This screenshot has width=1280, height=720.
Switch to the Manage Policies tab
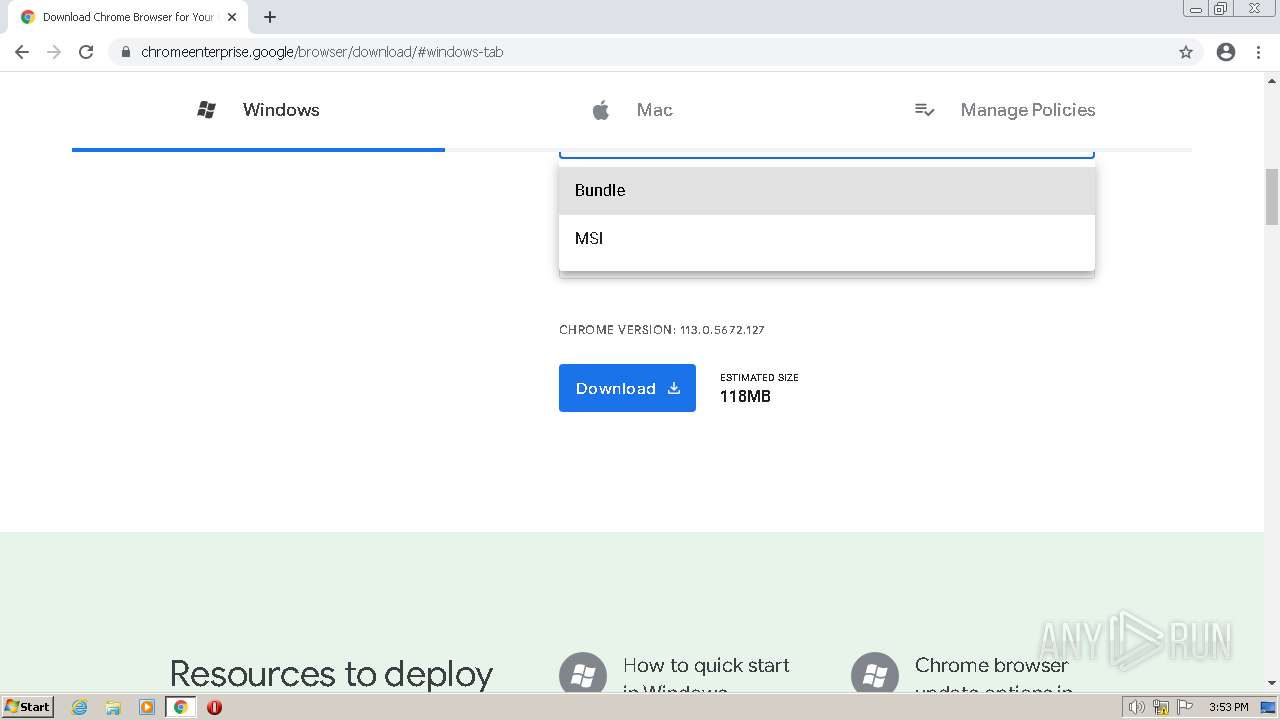tap(1005, 110)
